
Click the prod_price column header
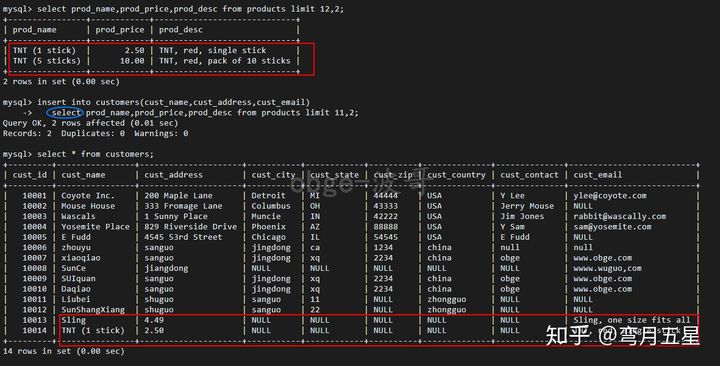pyautogui.click(x=120, y=30)
